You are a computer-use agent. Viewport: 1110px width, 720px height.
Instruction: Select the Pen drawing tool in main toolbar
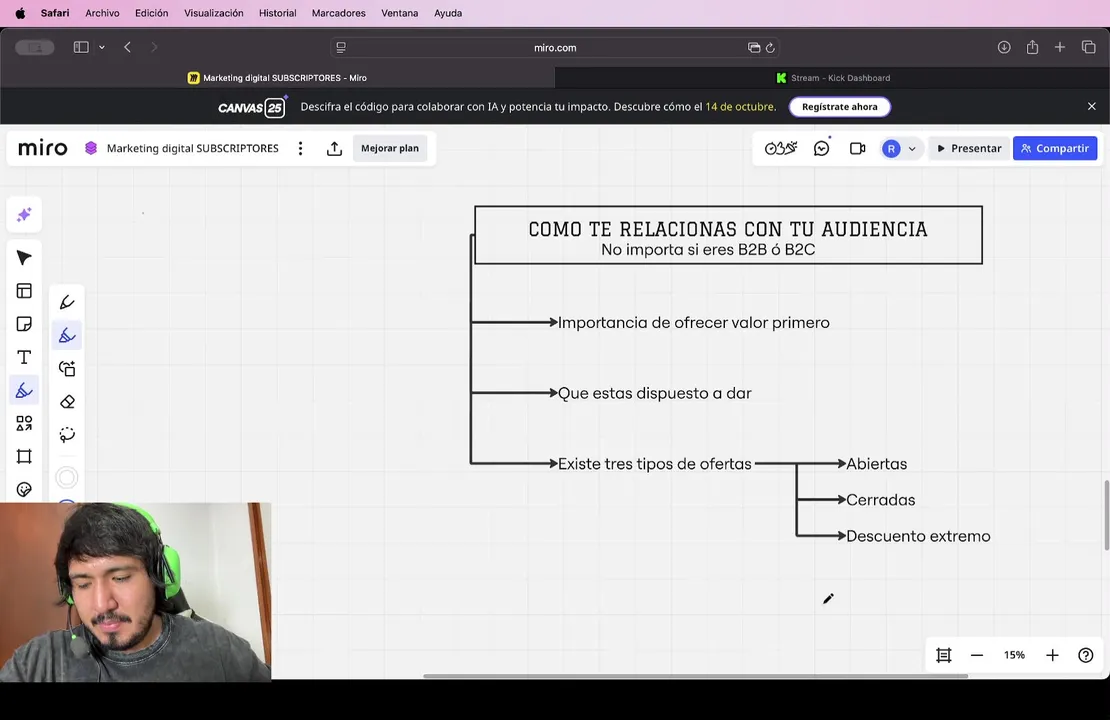pos(24,390)
